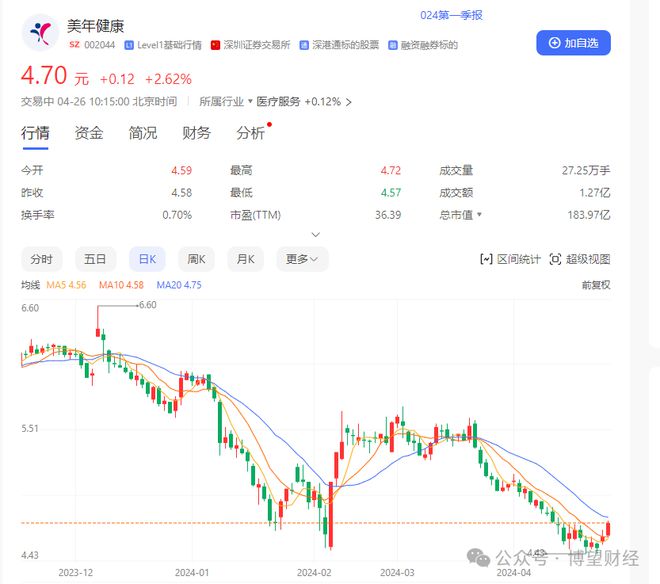
Task: Click the 融资融券标的 badge icon
Action: click(392, 45)
